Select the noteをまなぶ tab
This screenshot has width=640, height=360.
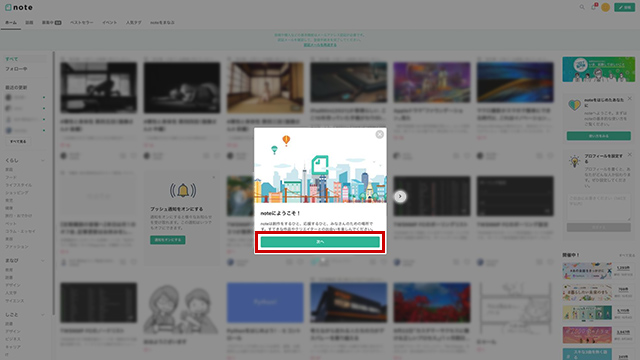pyautogui.click(x=162, y=22)
